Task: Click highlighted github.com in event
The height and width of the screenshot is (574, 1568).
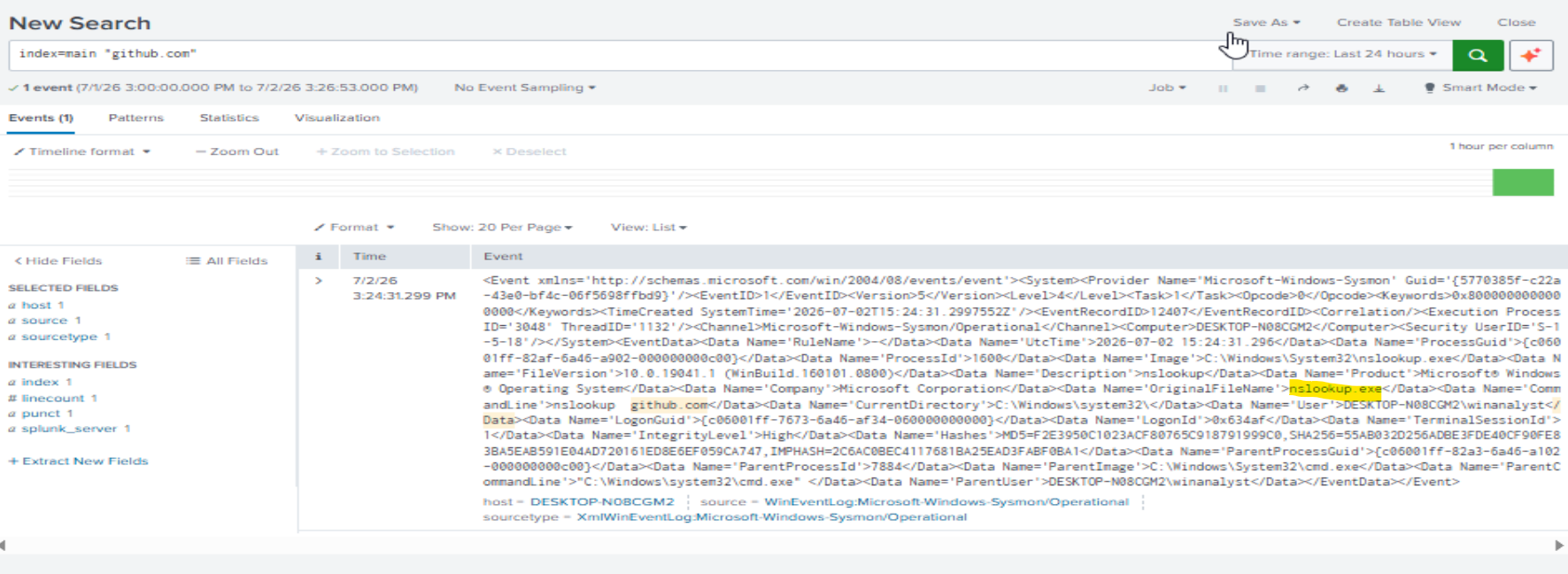Action: pyautogui.click(x=668, y=405)
